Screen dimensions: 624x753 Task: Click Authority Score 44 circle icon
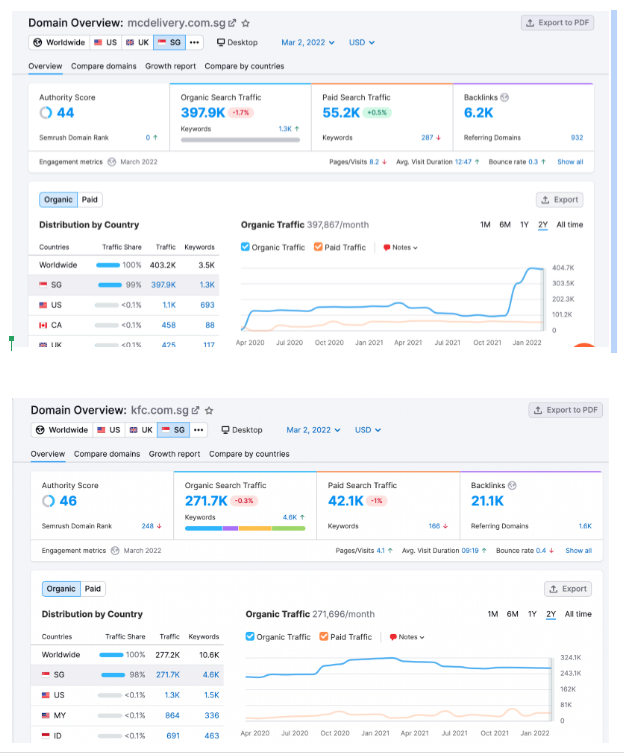pyautogui.click(x=46, y=112)
